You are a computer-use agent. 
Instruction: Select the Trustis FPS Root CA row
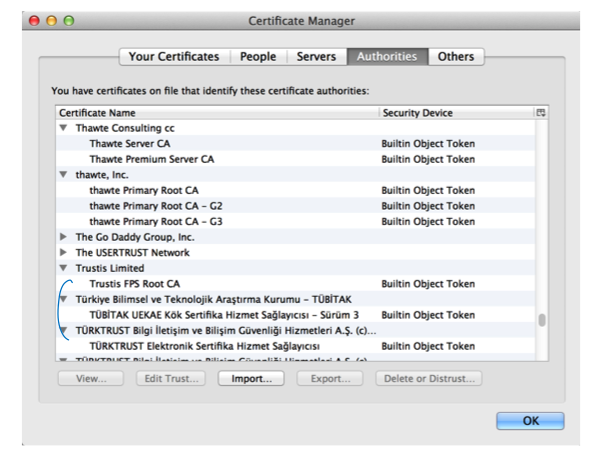(295, 284)
